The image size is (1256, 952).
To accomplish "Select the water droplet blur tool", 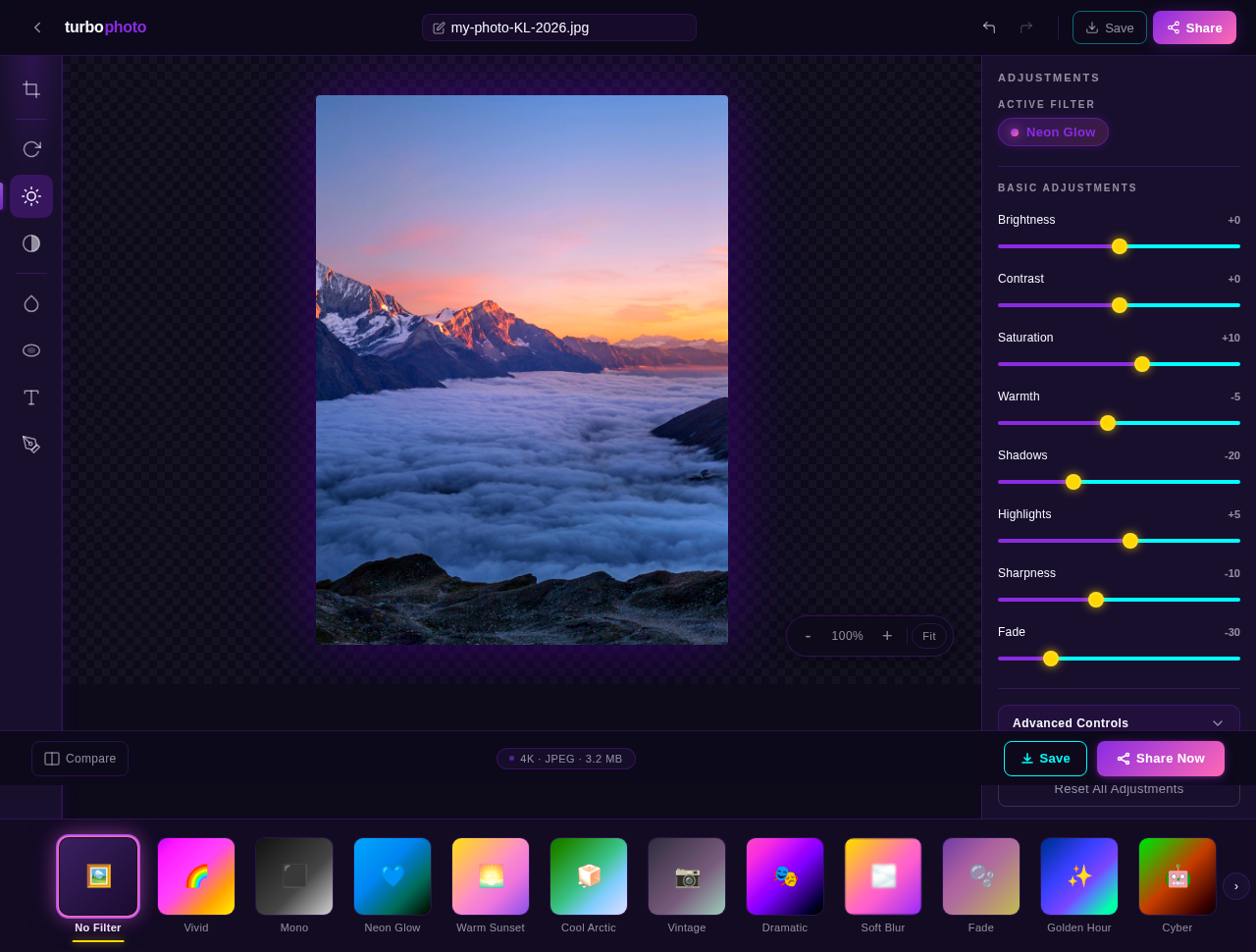I will [x=30, y=303].
